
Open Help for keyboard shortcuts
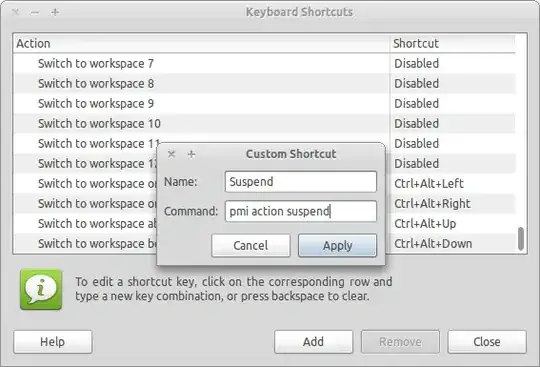[x=53, y=342]
